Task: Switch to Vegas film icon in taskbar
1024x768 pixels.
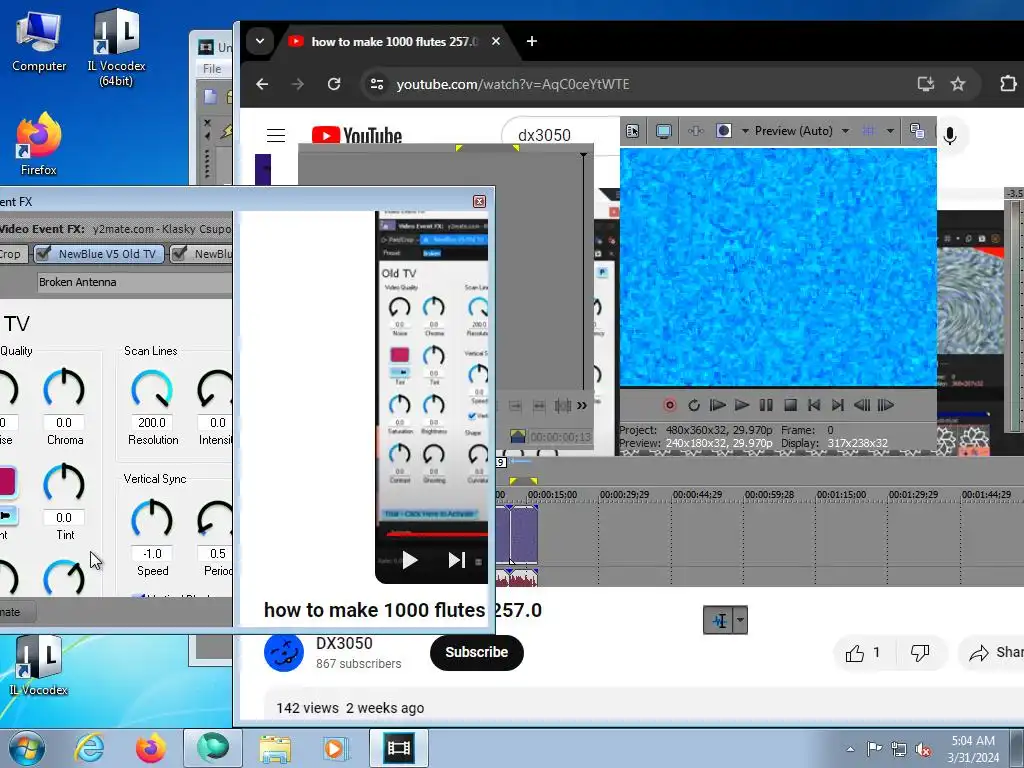Action: click(399, 748)
